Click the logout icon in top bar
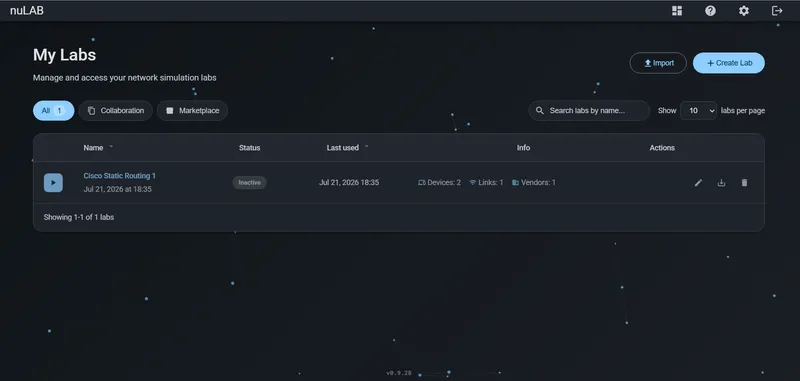 pyautogui.click(x=777, y=11)
